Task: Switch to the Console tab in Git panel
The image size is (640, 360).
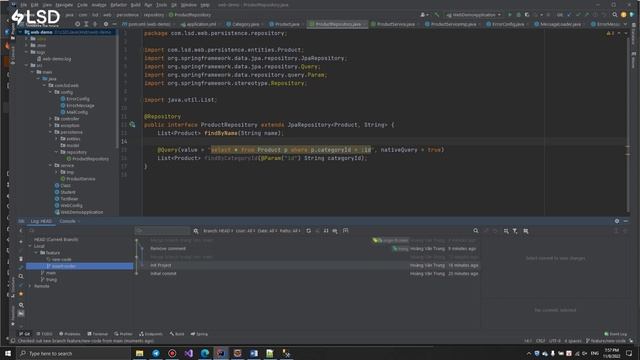Action: (x=67, y=221)
